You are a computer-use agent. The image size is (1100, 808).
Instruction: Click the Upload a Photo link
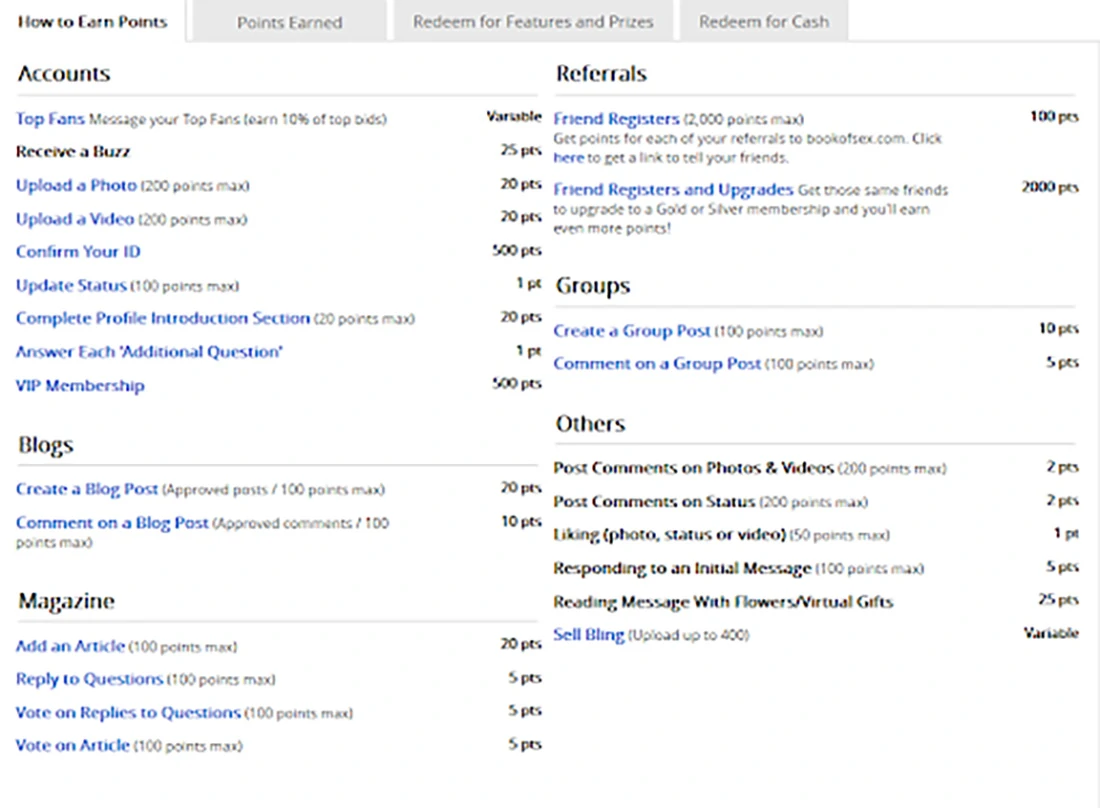(x=76, y=185)
